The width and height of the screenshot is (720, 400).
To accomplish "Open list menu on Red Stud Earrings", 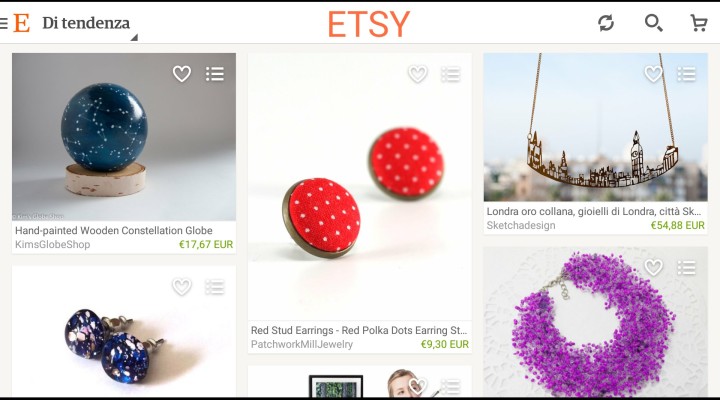I will pyautogui.click(x=450, y=74).
